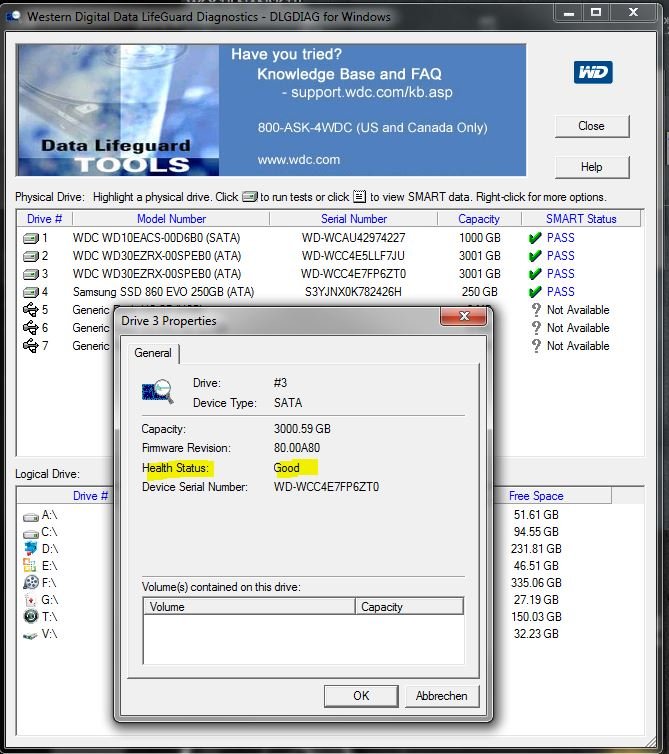Select model Samsung SSD 860 EVO 250GB

163,292
